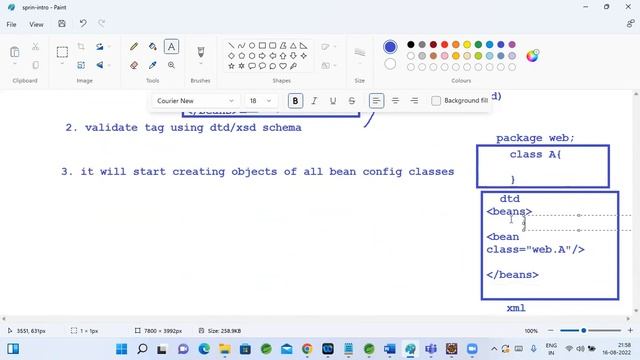Pick the diagonal line shape
Viewport: 640px width, 360px height.
(x=231, y=45)
